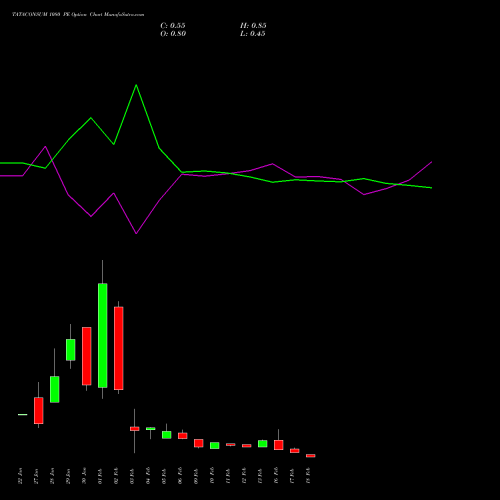Click the green candle for 28 Jan
The height and width of the screenshot is (500, 500).
[x=55, y=389]
